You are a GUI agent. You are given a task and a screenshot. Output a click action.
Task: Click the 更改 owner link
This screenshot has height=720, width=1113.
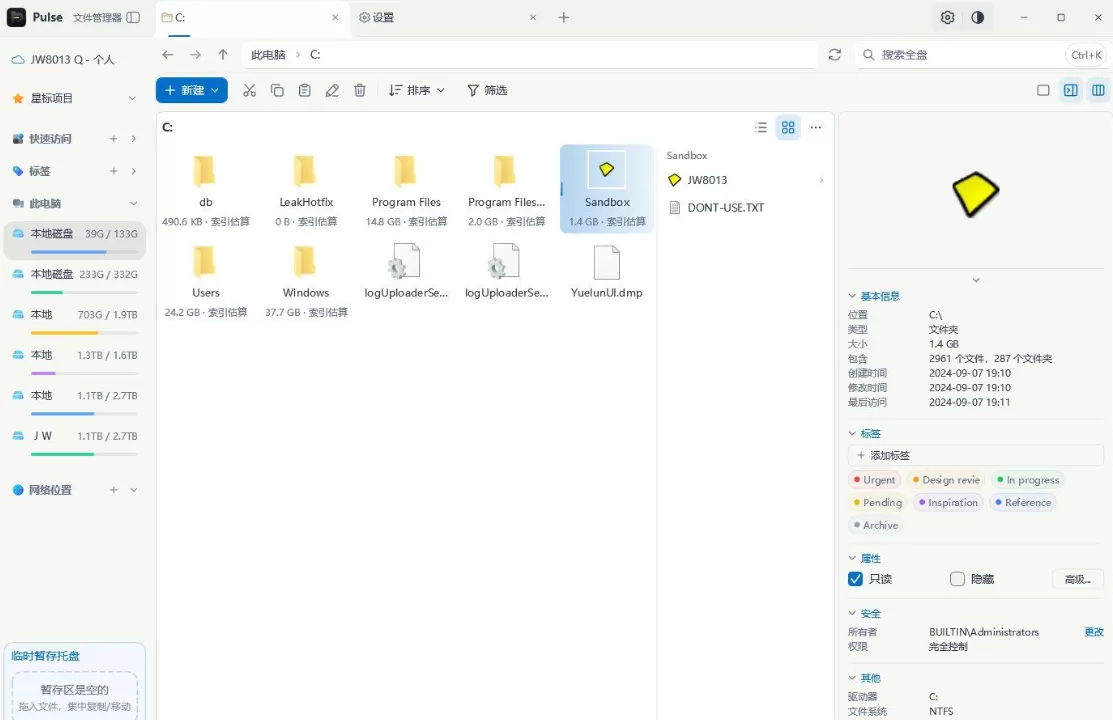pyautogui.click(x=1094, y=632)
